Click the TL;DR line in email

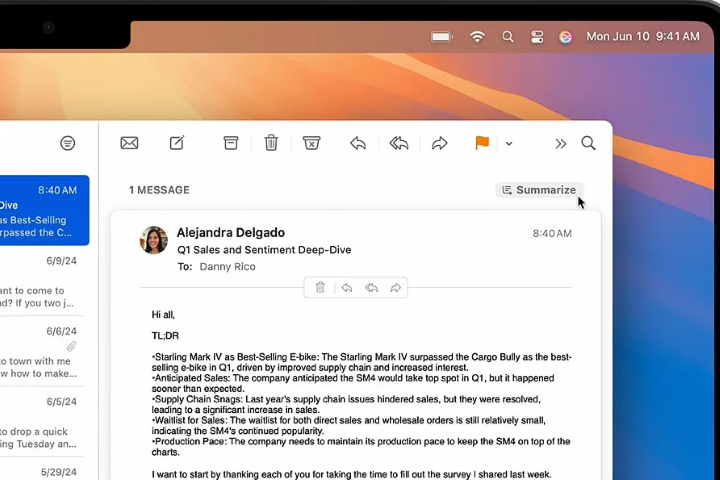pyautogui.click(x=165, y=336)
